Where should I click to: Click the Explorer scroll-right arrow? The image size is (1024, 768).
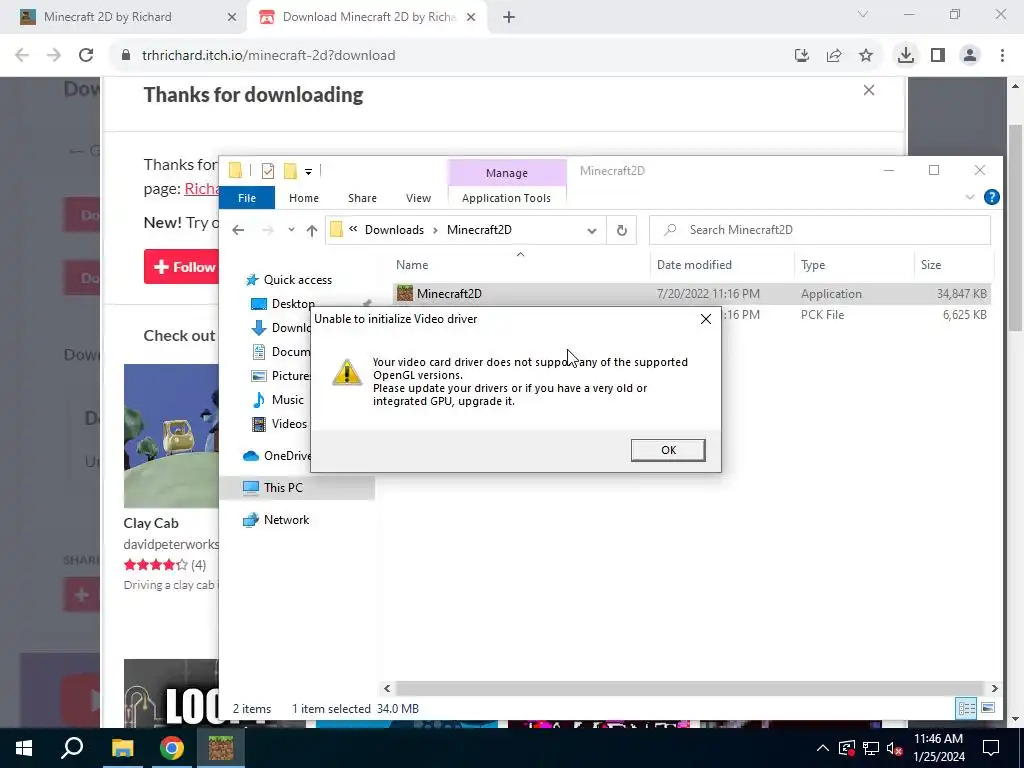(994, 688)
